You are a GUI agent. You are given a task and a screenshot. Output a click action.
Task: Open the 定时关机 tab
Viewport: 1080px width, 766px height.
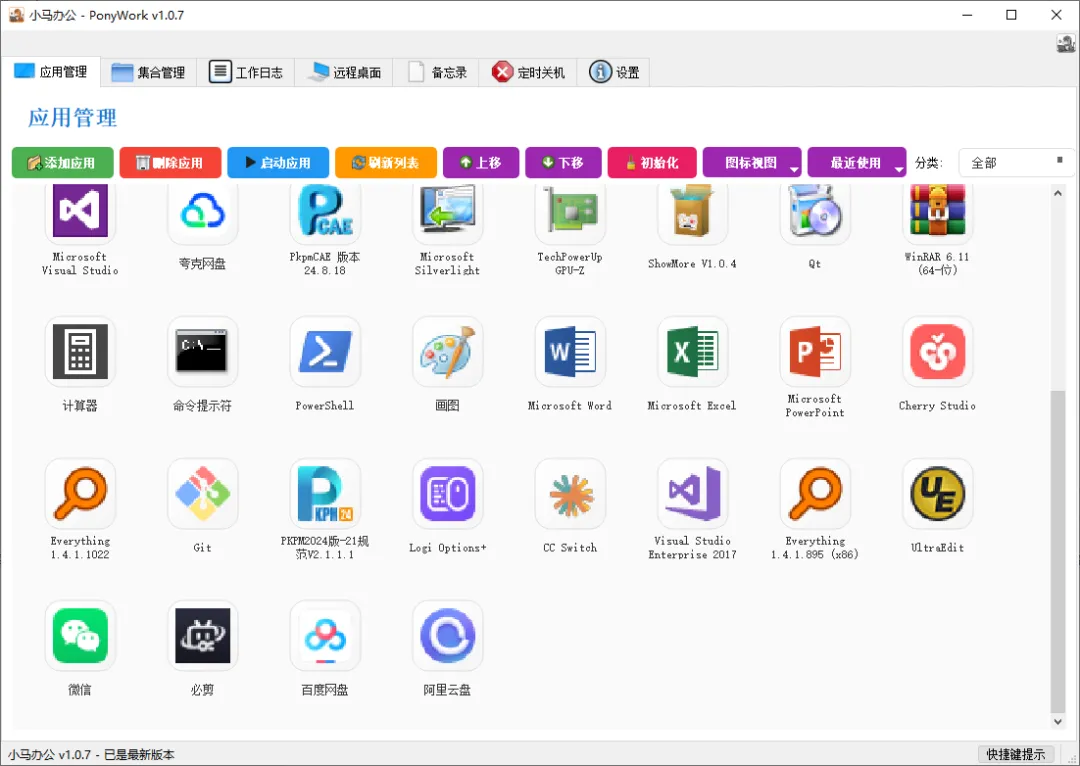click(x=528, y=72)
